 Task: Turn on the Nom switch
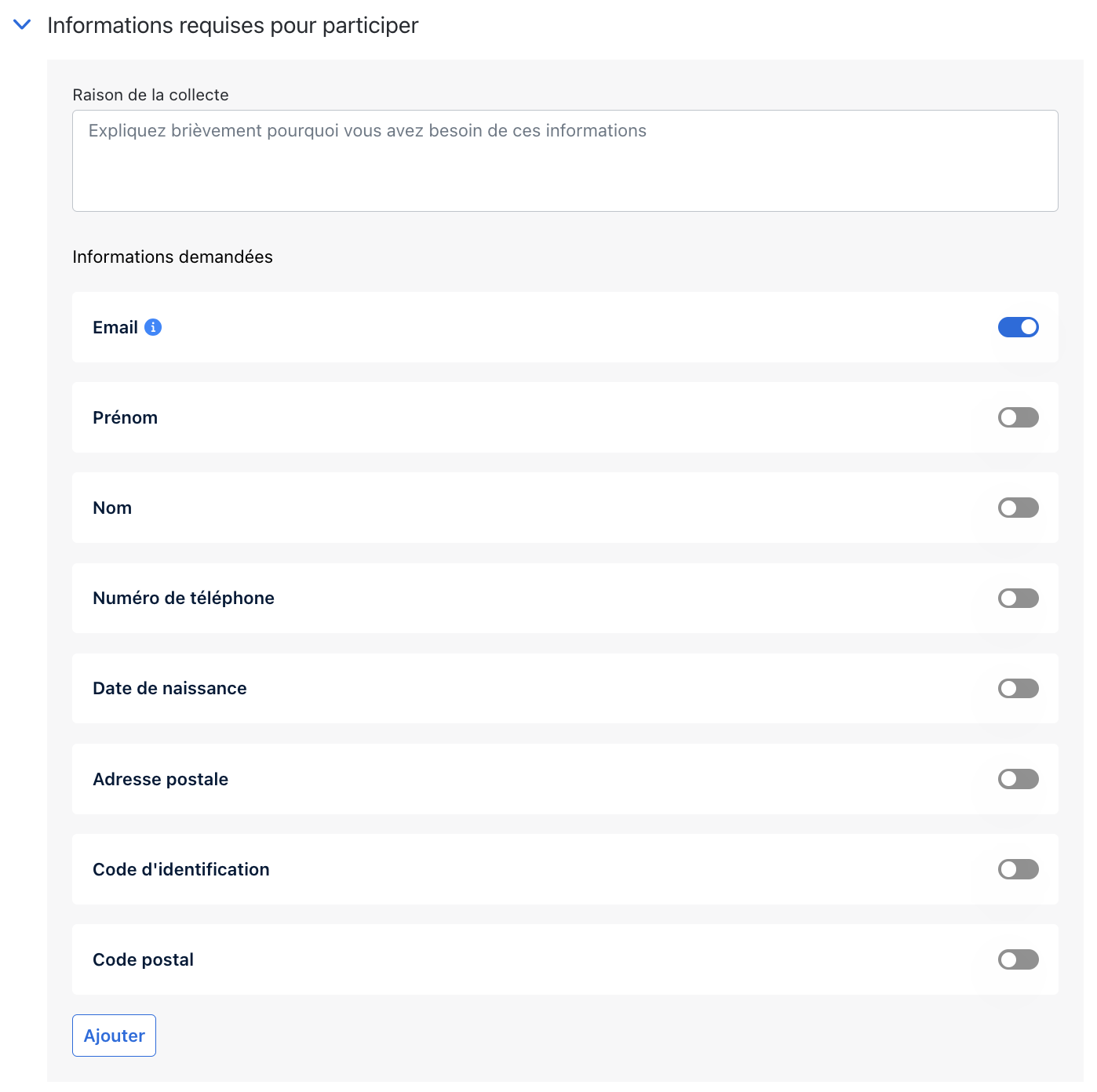pyautogui.click(x=1018, y=508)
